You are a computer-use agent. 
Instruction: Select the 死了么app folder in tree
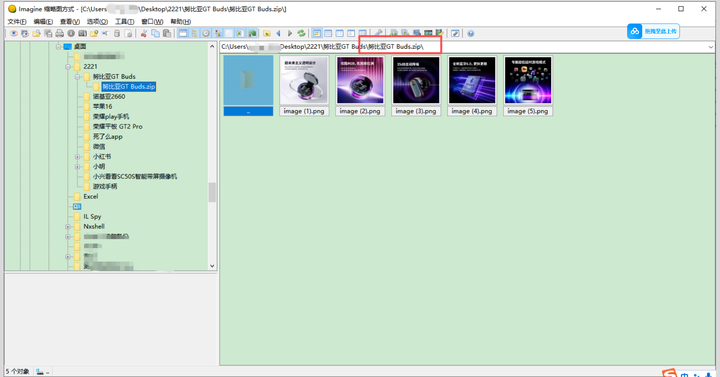click(107, 136)
